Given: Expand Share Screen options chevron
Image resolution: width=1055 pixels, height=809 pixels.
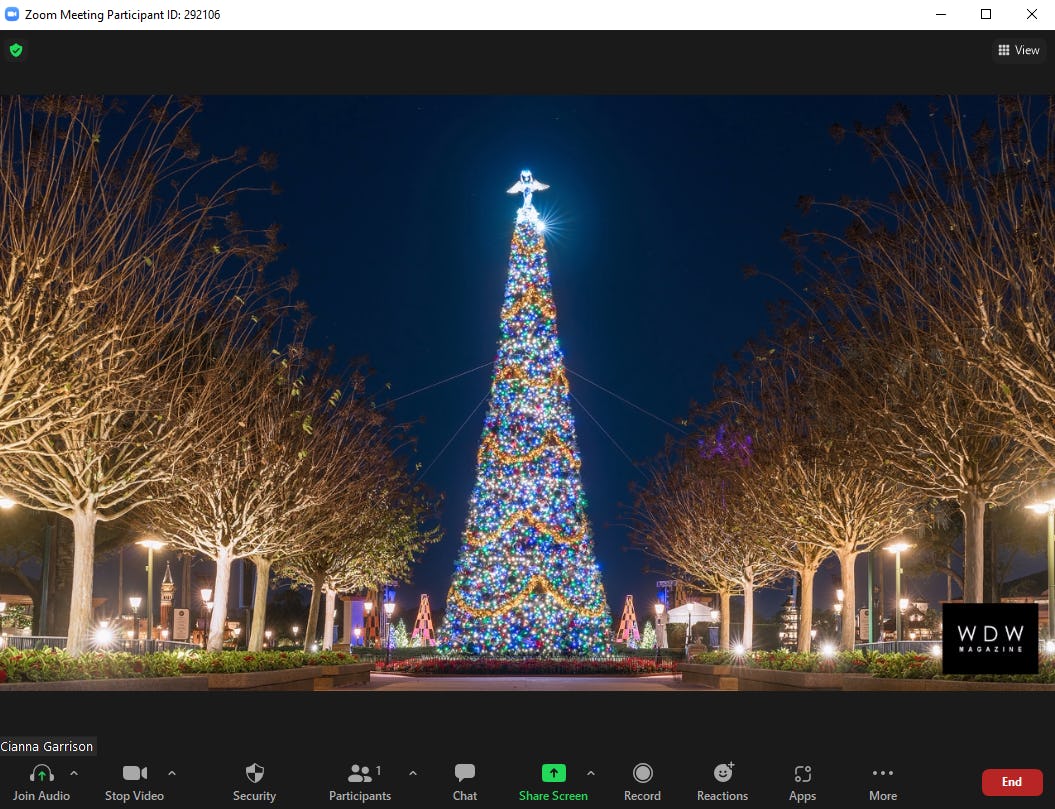Looking at the screenshot, I should tap(592, 772).
